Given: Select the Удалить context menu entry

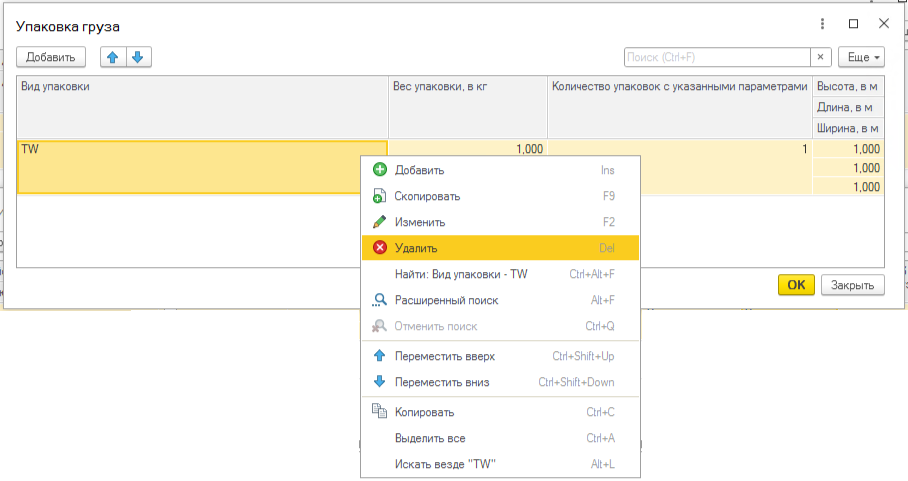Looking at the screenshot, I should tap(500, 248).
